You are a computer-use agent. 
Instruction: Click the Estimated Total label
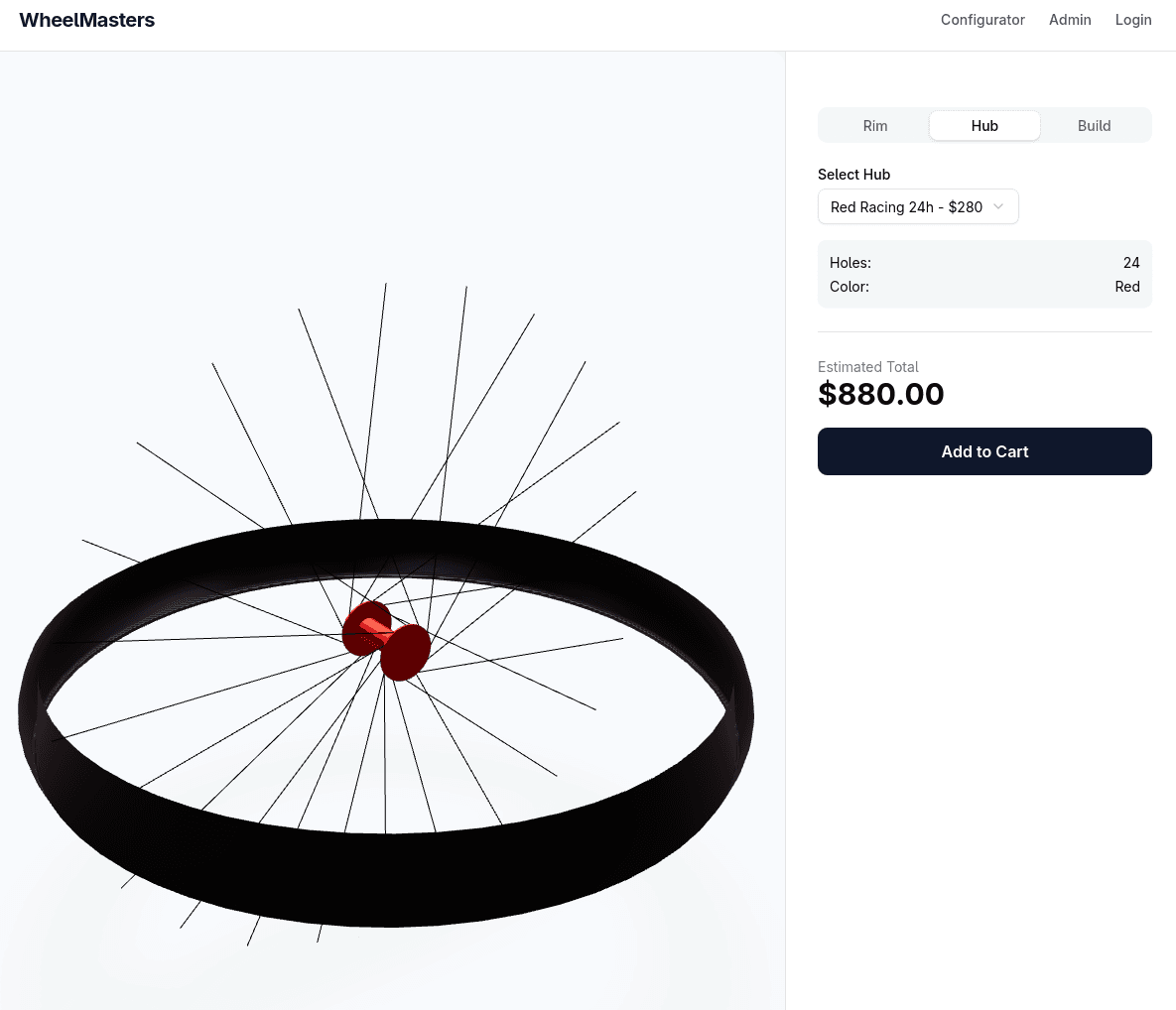coord(867,367)
